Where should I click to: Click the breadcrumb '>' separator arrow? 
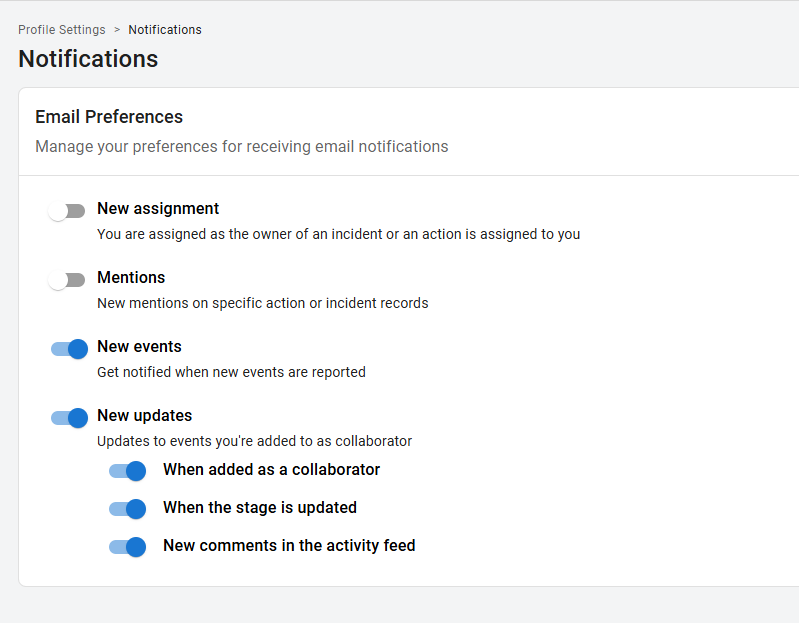[x=117, y=30]
